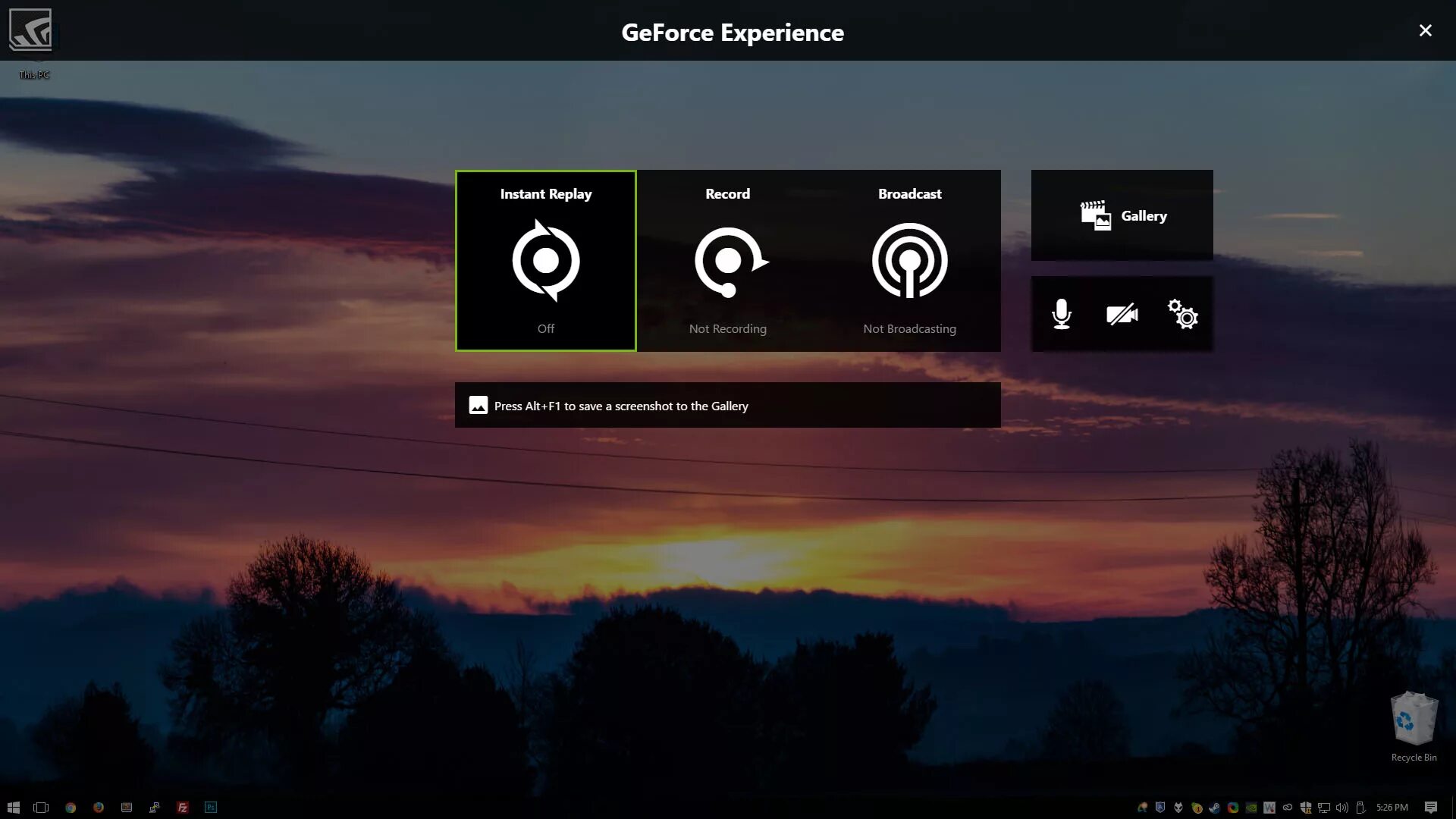The height and width of the screenshot is (819, 1456).
Task: Click the 'Not Broadcasting' status text
Action: [910, 328]
